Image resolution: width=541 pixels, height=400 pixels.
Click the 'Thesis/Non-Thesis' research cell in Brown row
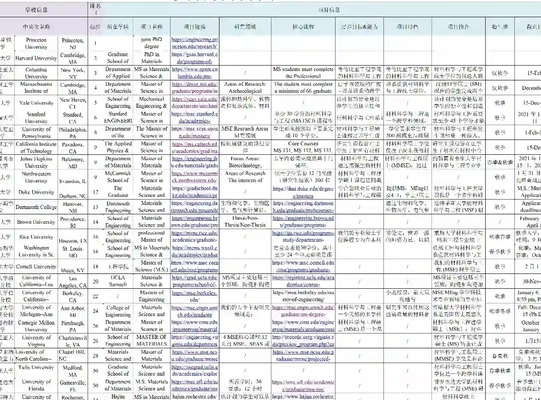[x=245, y=222]
